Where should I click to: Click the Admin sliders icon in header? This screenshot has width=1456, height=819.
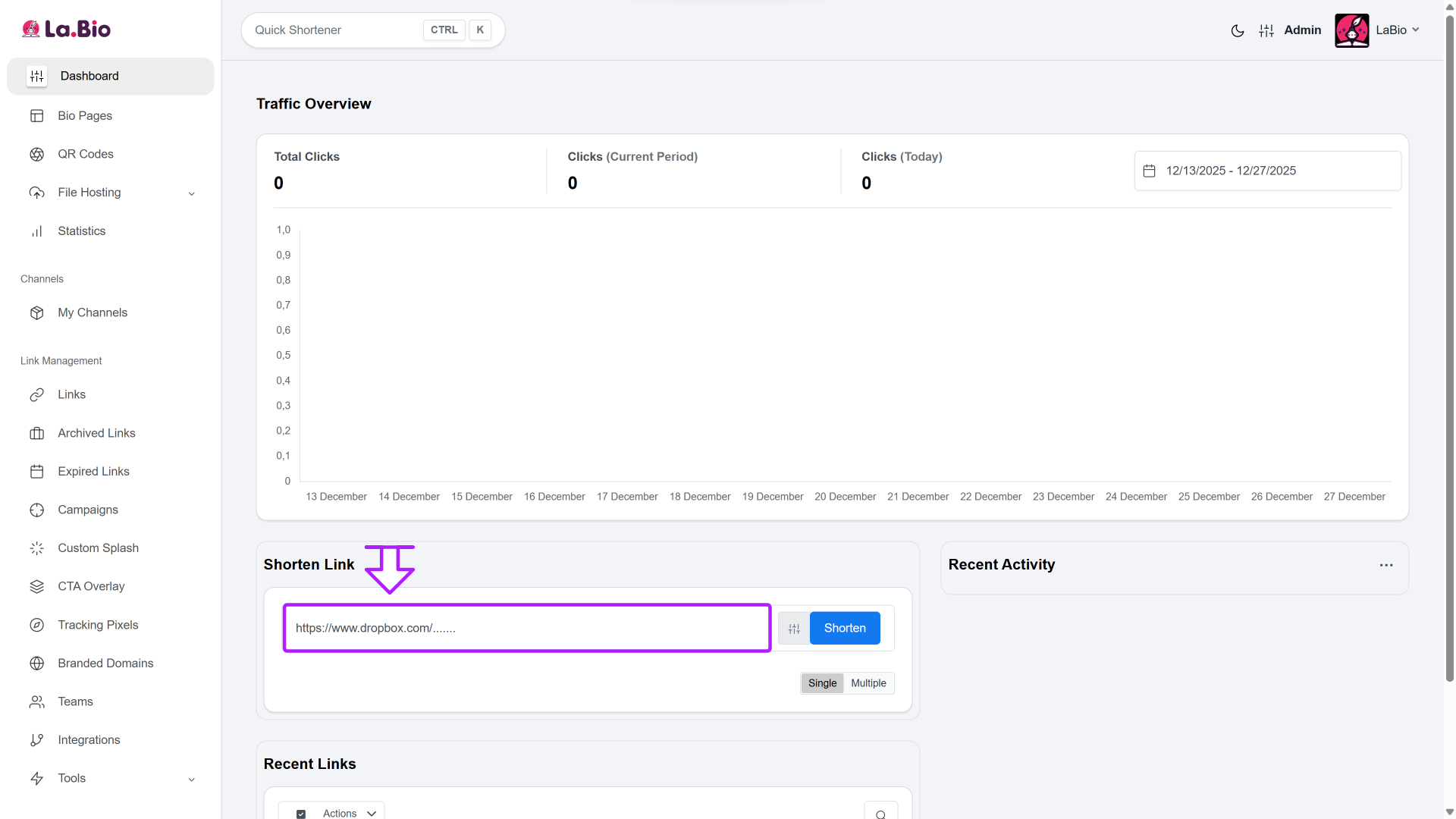point(1266,30)
